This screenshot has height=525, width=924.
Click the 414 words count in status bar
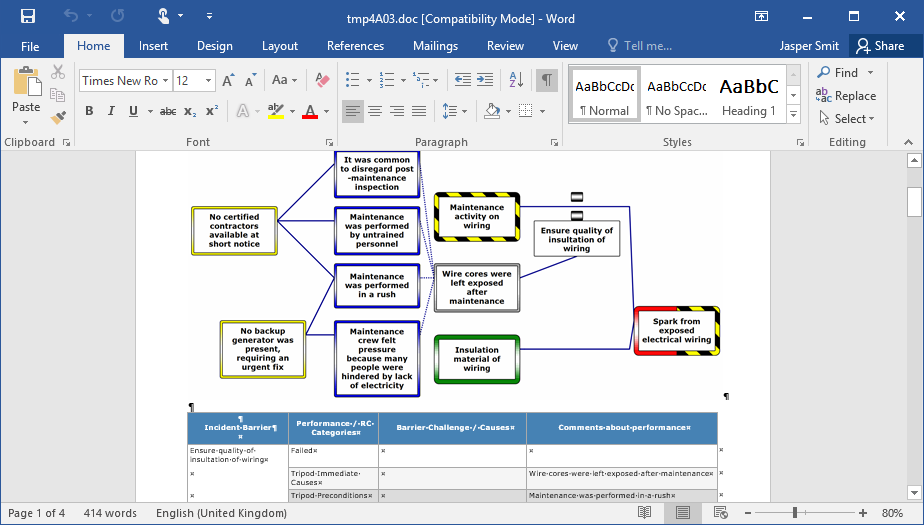(x=110, y=513)
